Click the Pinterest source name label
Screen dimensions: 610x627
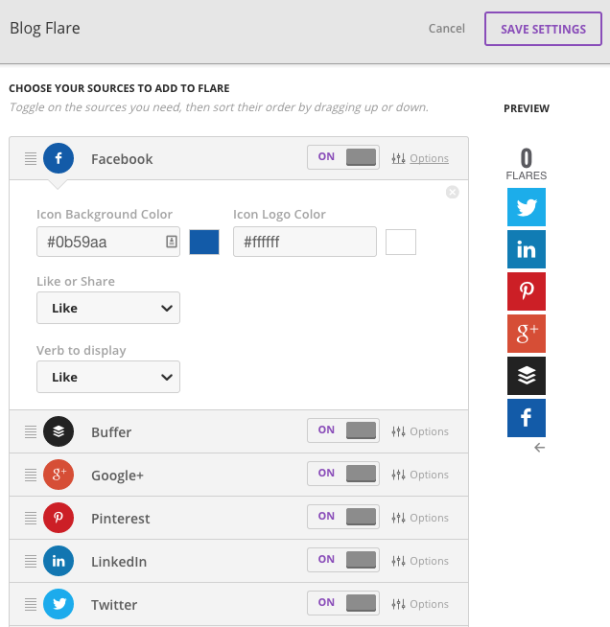tap(120, 519)
